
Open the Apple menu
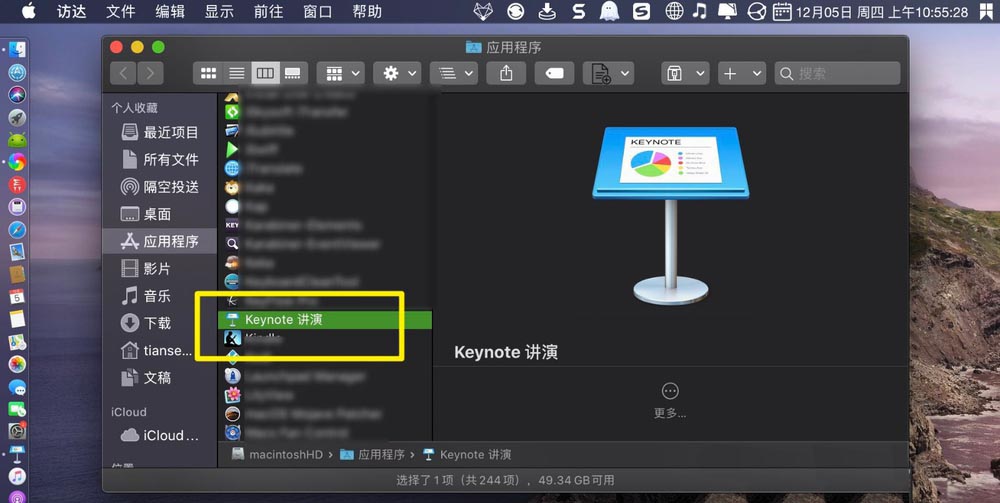[29, 11]
